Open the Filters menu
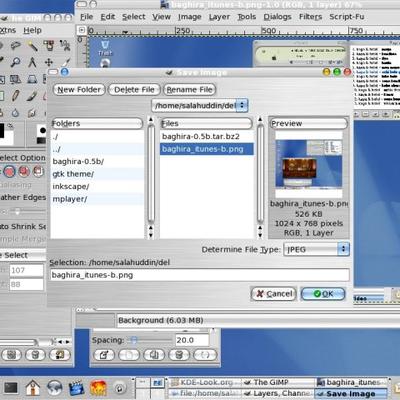This screenshot has height=400, width=400. [310, 17]
